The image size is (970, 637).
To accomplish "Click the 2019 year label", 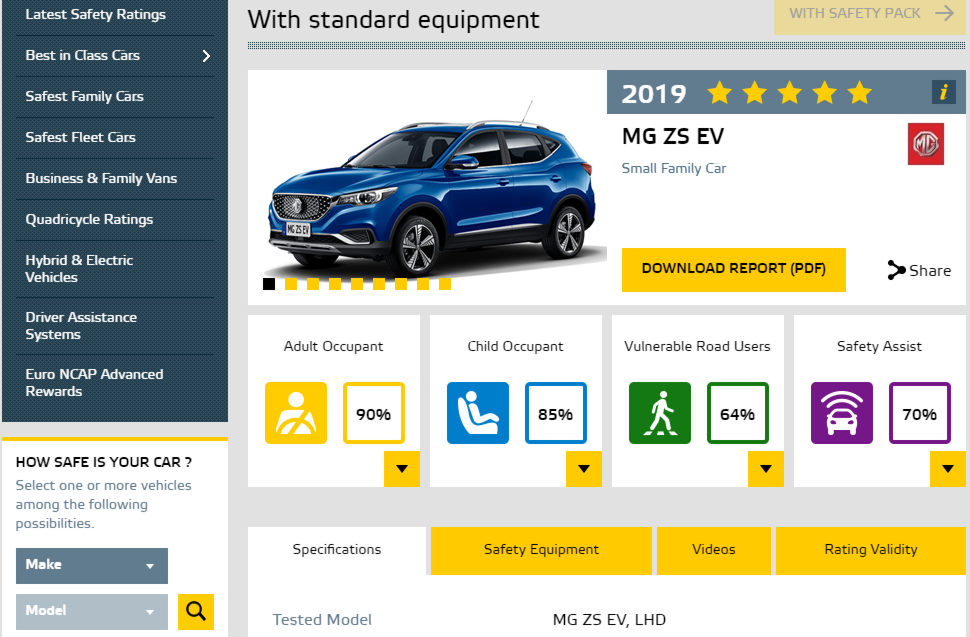I will (x=654, y=93).
